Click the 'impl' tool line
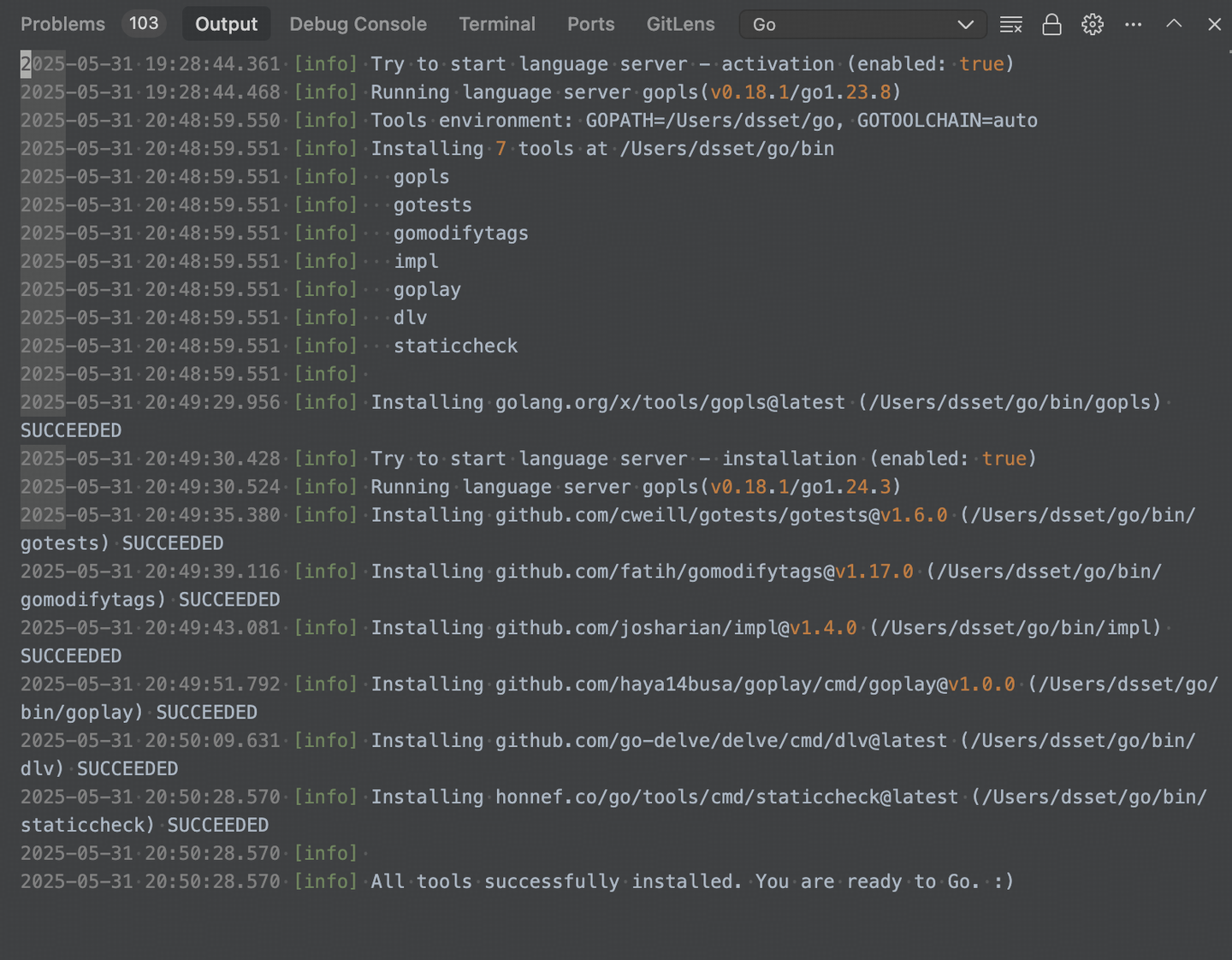1232x960 pixels. (416, 262)
